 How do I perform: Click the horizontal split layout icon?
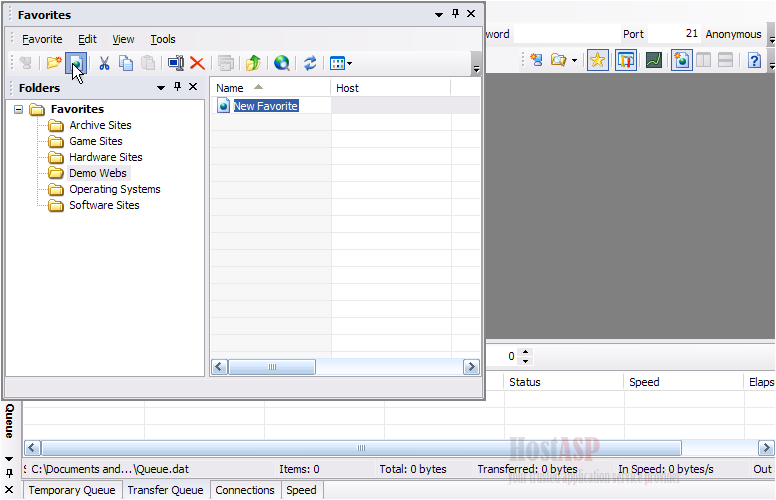725,60
